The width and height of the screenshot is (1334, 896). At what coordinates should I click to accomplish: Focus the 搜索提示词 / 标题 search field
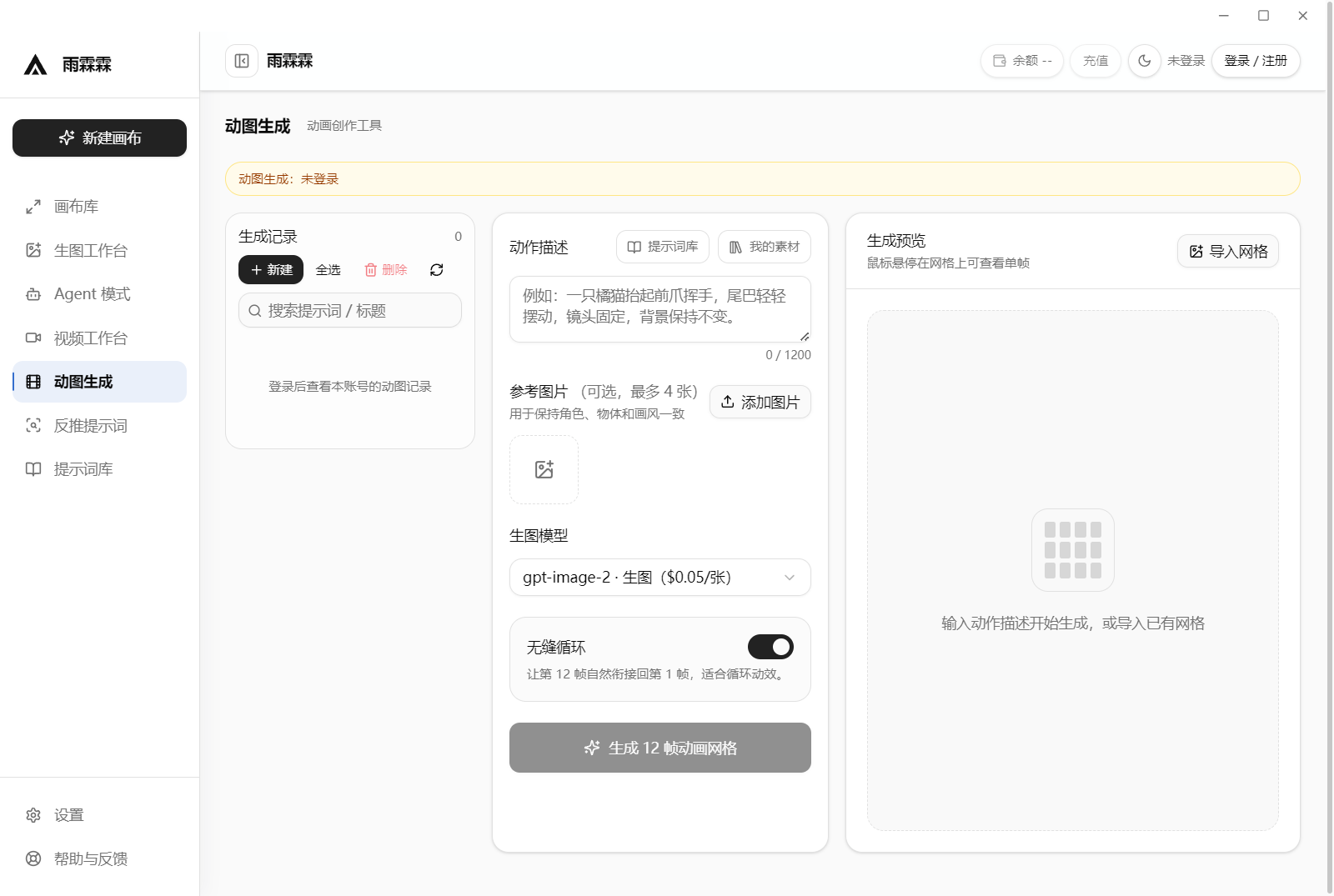pyautogui.click(x=349, y=311)
